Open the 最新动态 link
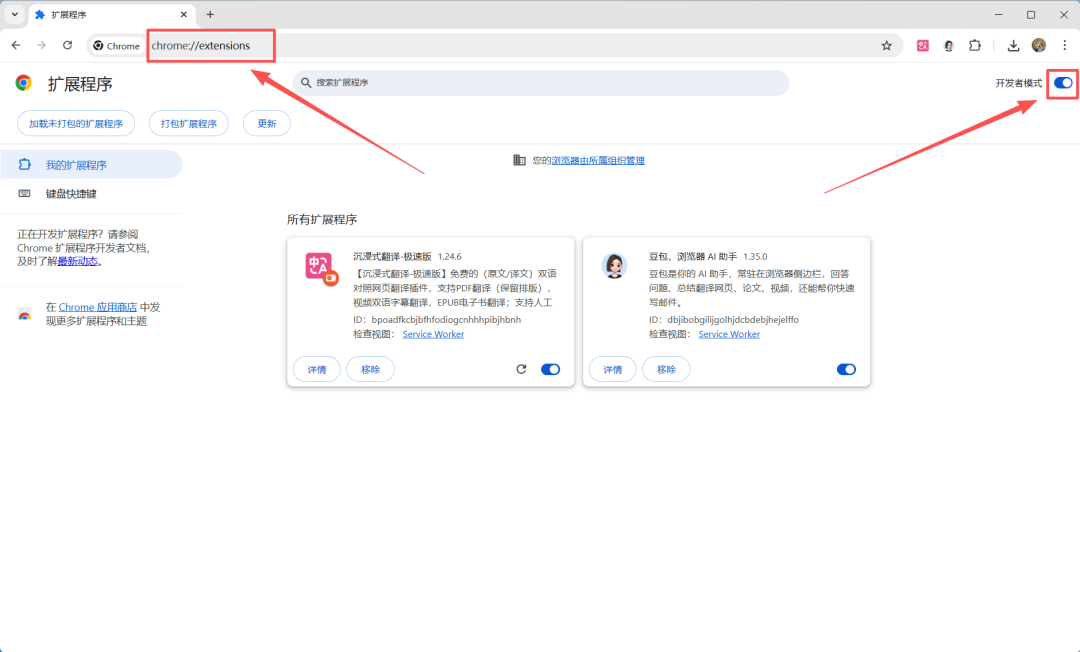Image resolution: width=1080 pixels, height=652 pixels. coord(77,262)
